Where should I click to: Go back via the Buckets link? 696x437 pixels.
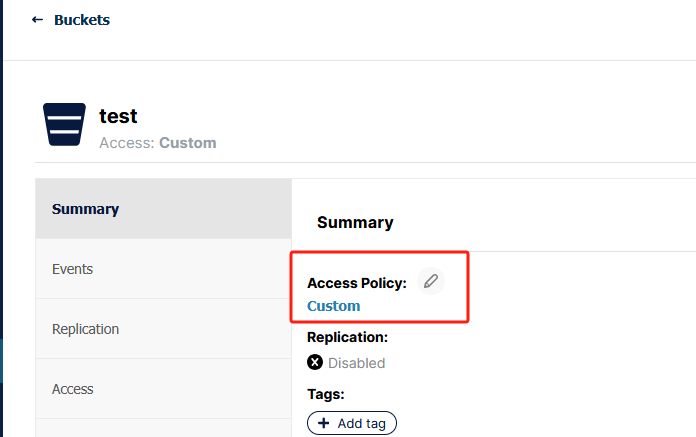coord(81,20)
